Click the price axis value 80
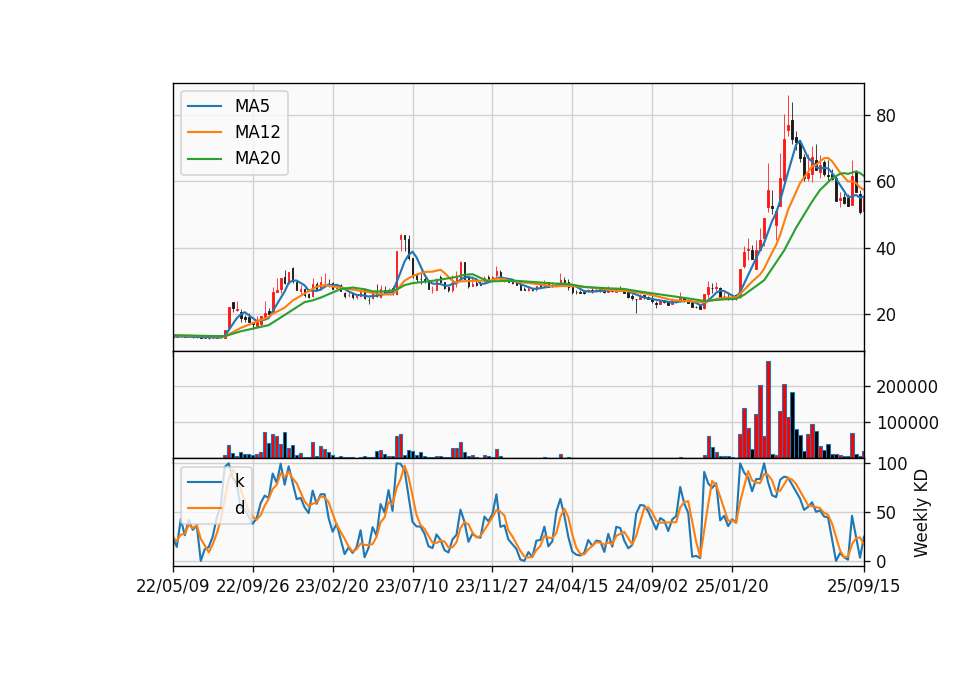The height and width of the screenshot is (690, 960). click(x=885, y=116)
